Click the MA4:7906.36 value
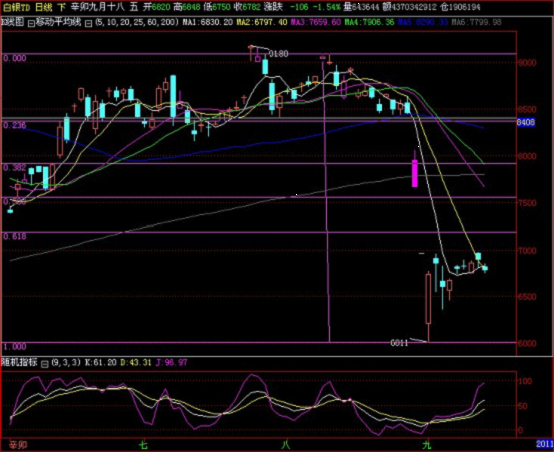 [369, 22]
